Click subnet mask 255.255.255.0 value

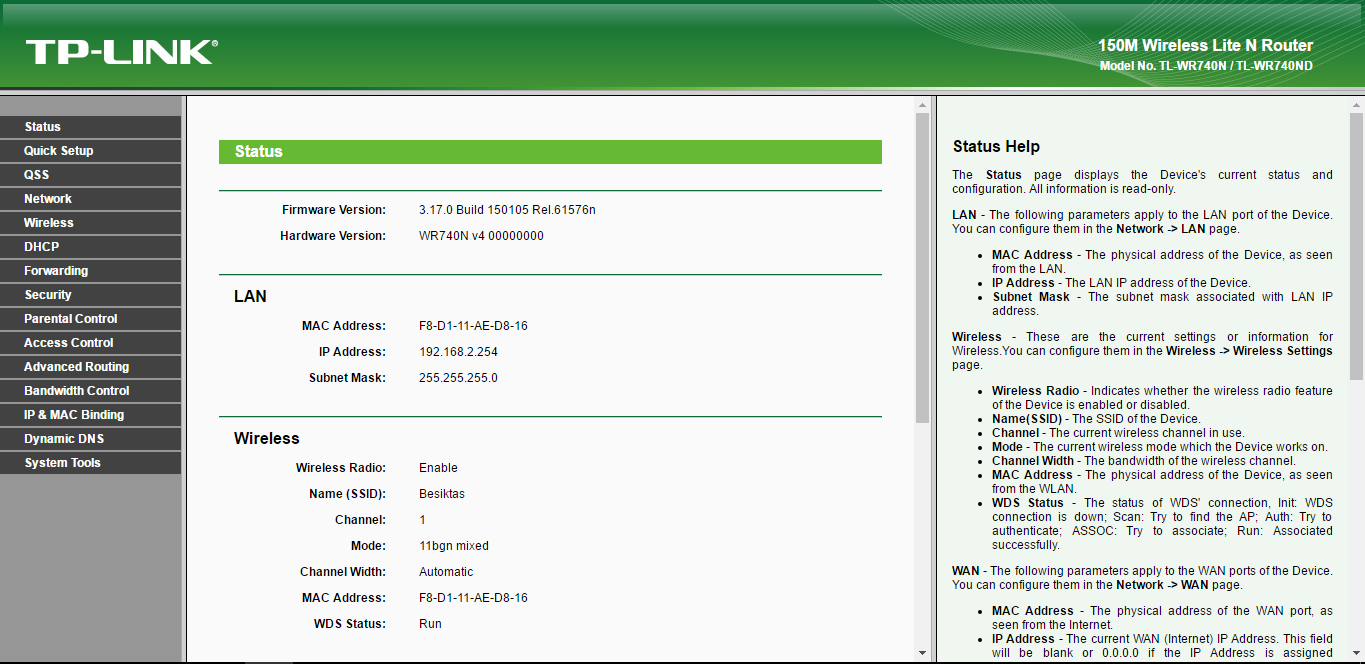click(x=458, y=378)
